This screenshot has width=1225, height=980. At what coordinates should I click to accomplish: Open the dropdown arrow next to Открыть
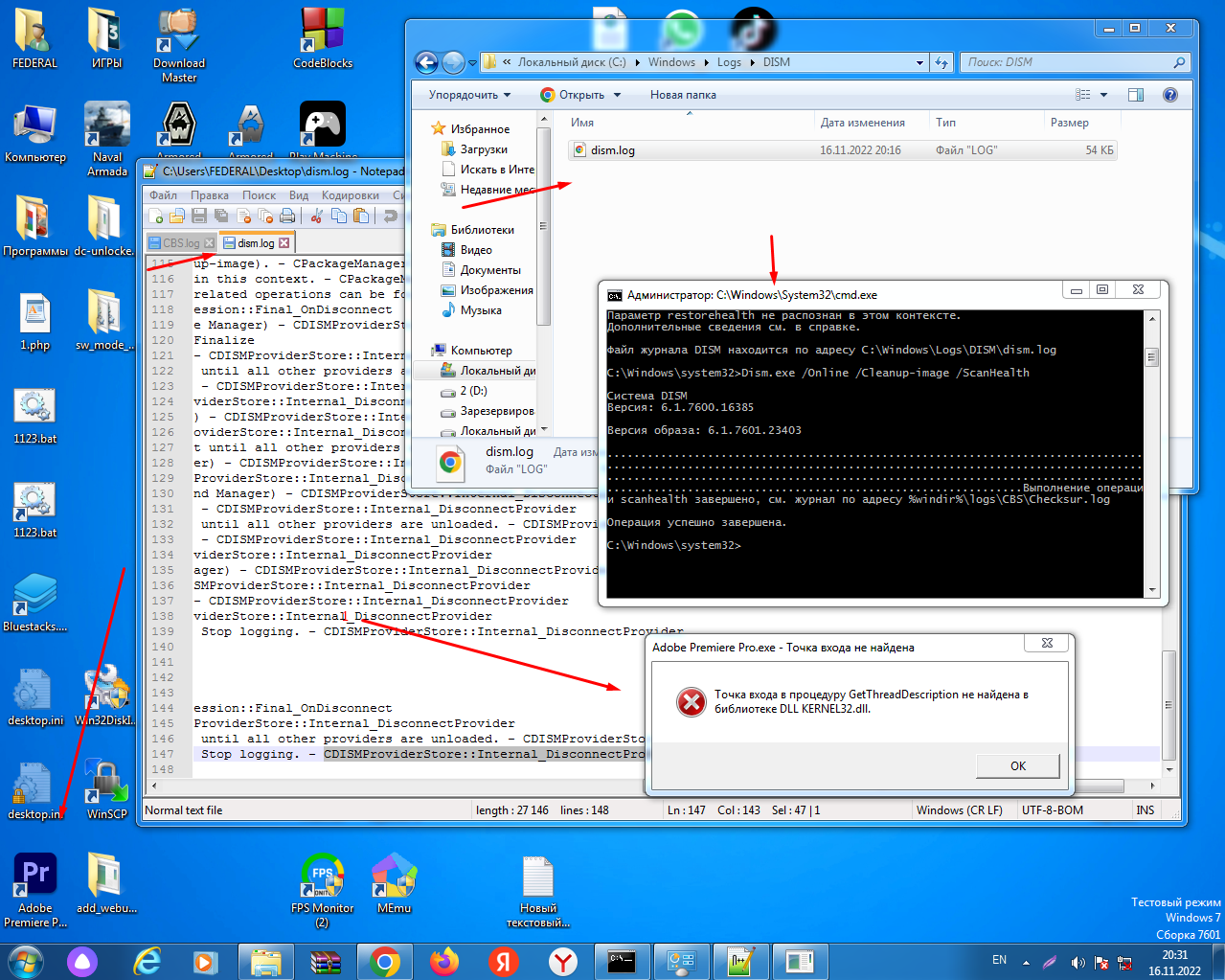(617, 95)
